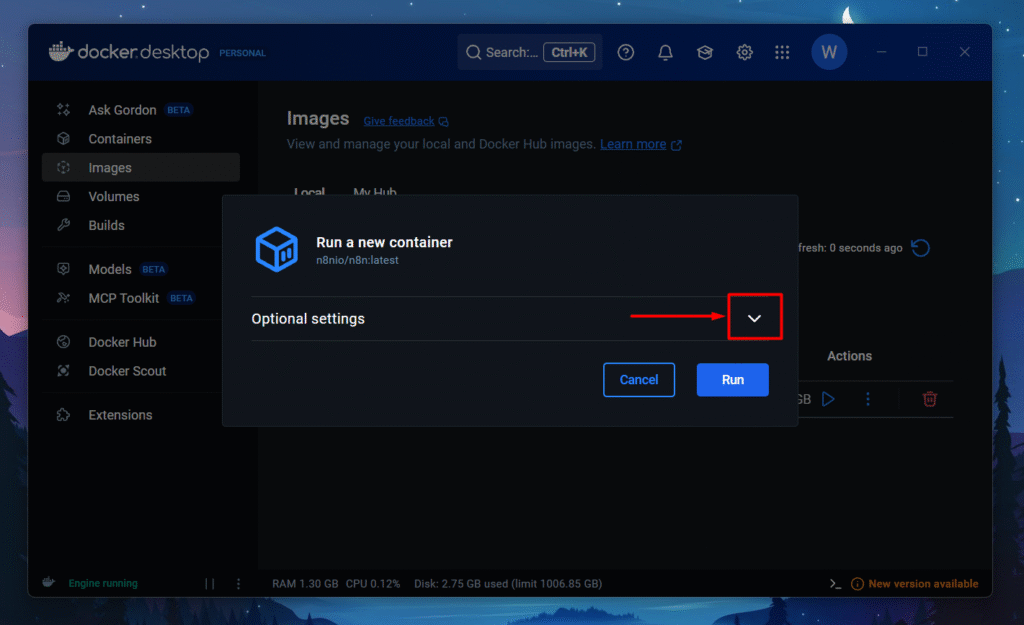The width and height of the screenshot is (1024, 625).
Task: Expand the Optional settings chevron
Action: 754,318
